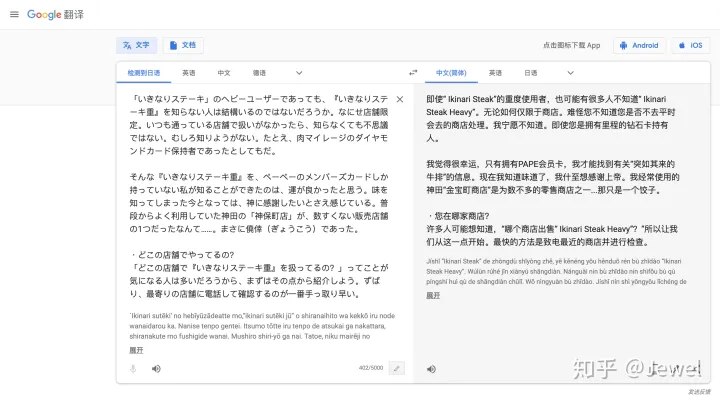Swap source and target languages

(413, 73)
